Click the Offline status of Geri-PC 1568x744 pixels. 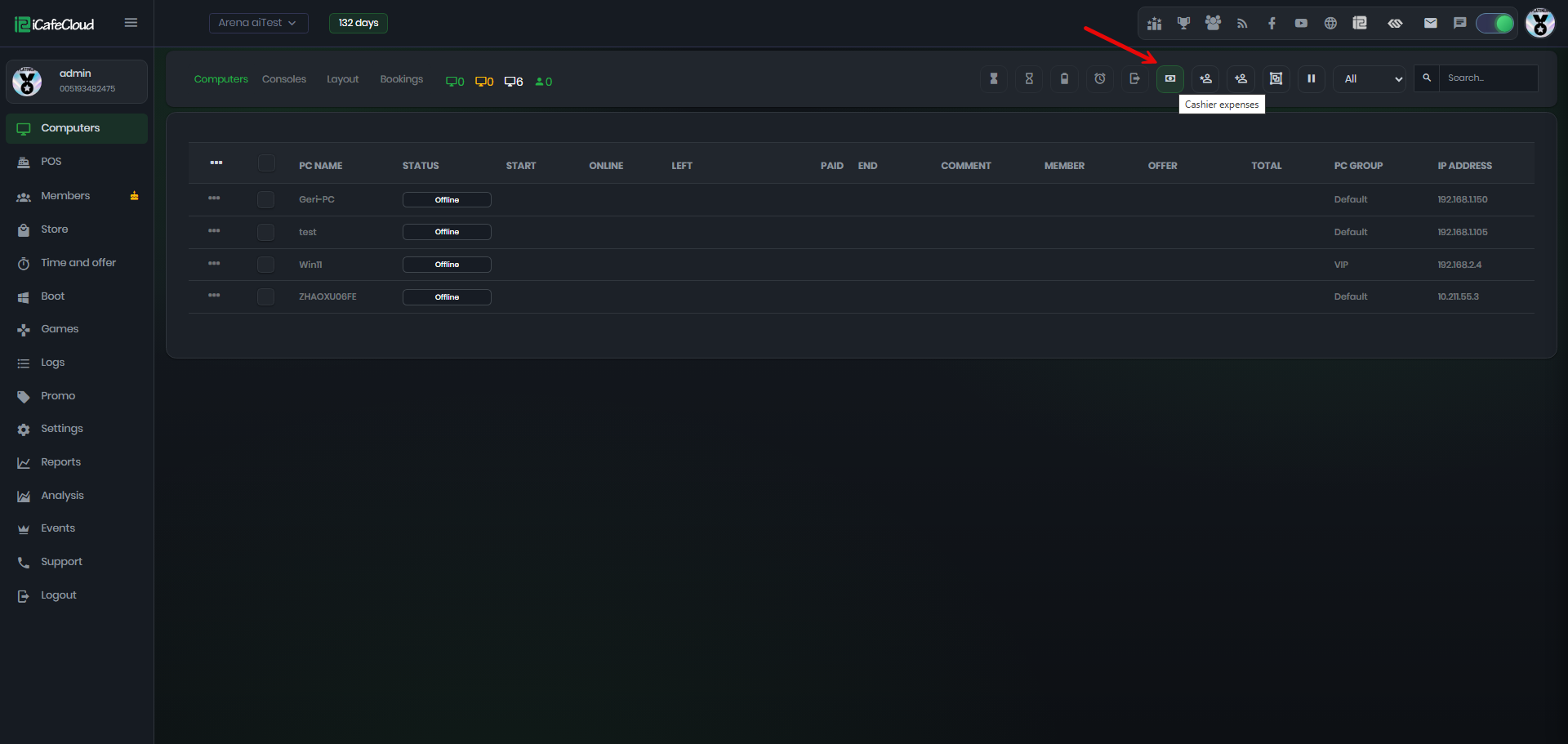click(447, 199)
